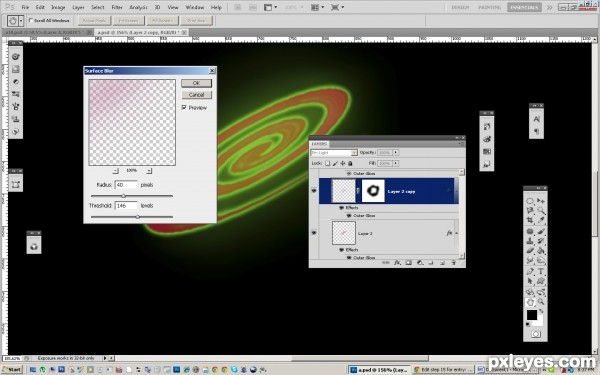Open the Image menu
Image resolution: width=600 pixels, height=375 pixels.
58,7
